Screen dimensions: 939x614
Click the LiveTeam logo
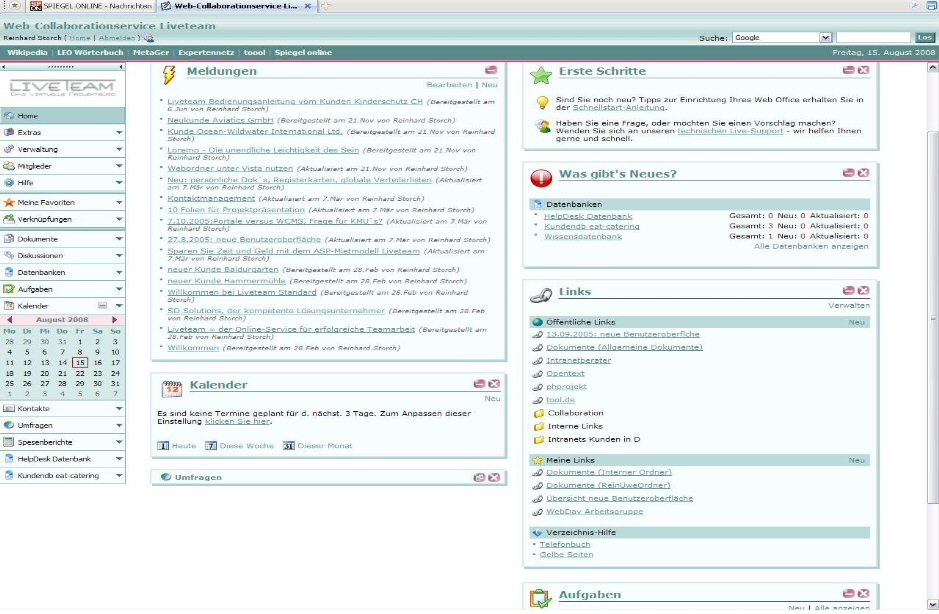(x=62, y=88)
